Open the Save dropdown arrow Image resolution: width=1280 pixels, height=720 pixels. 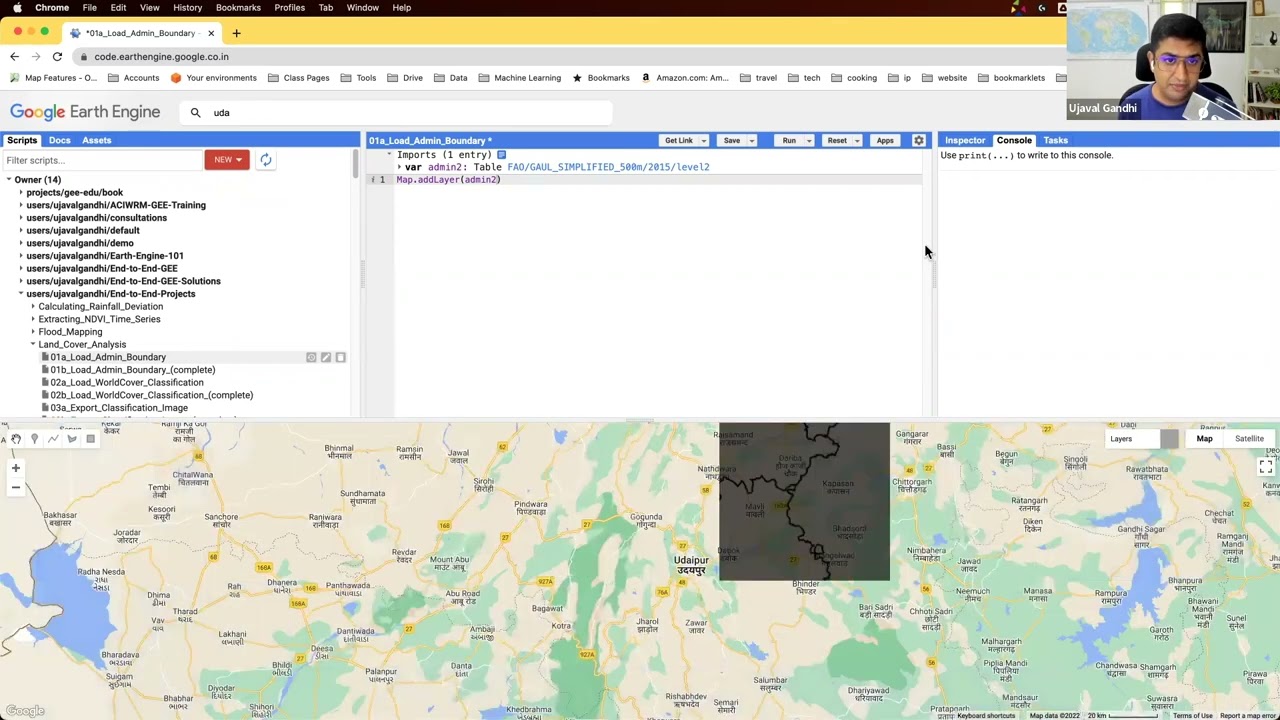click(752, 141)
